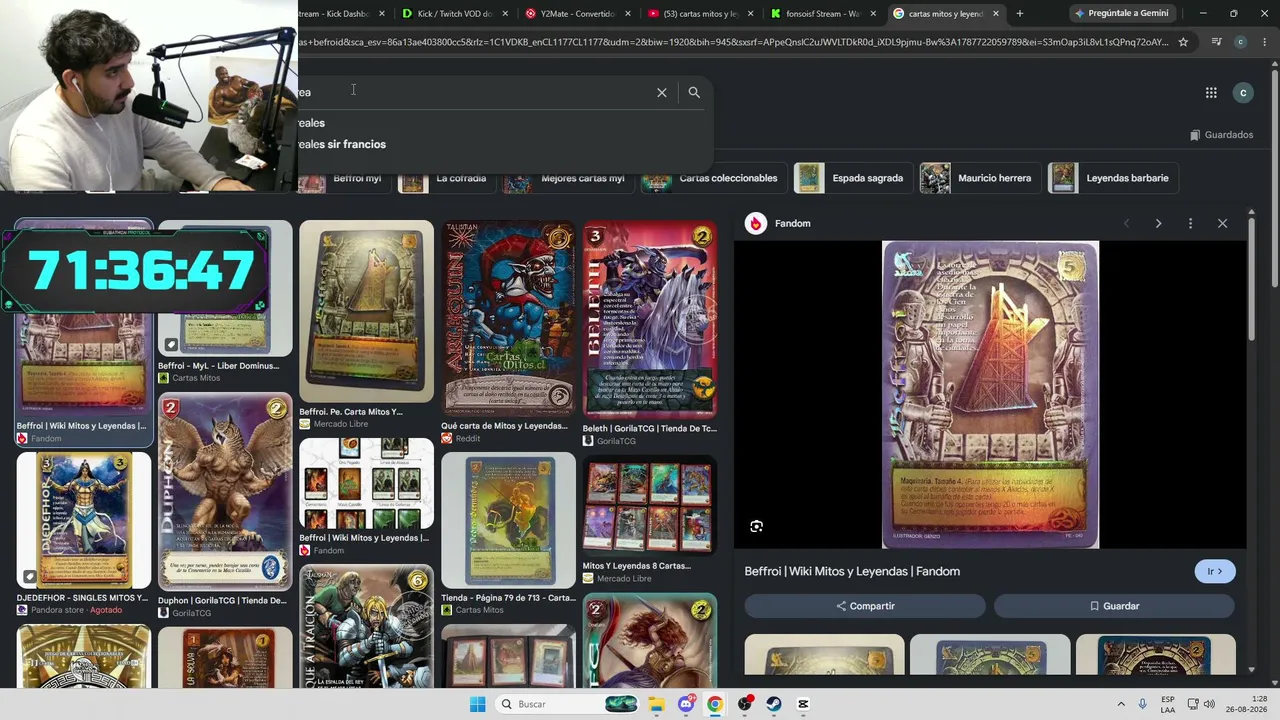Search inside image with Google Lens icon

[x=757, y=526]
